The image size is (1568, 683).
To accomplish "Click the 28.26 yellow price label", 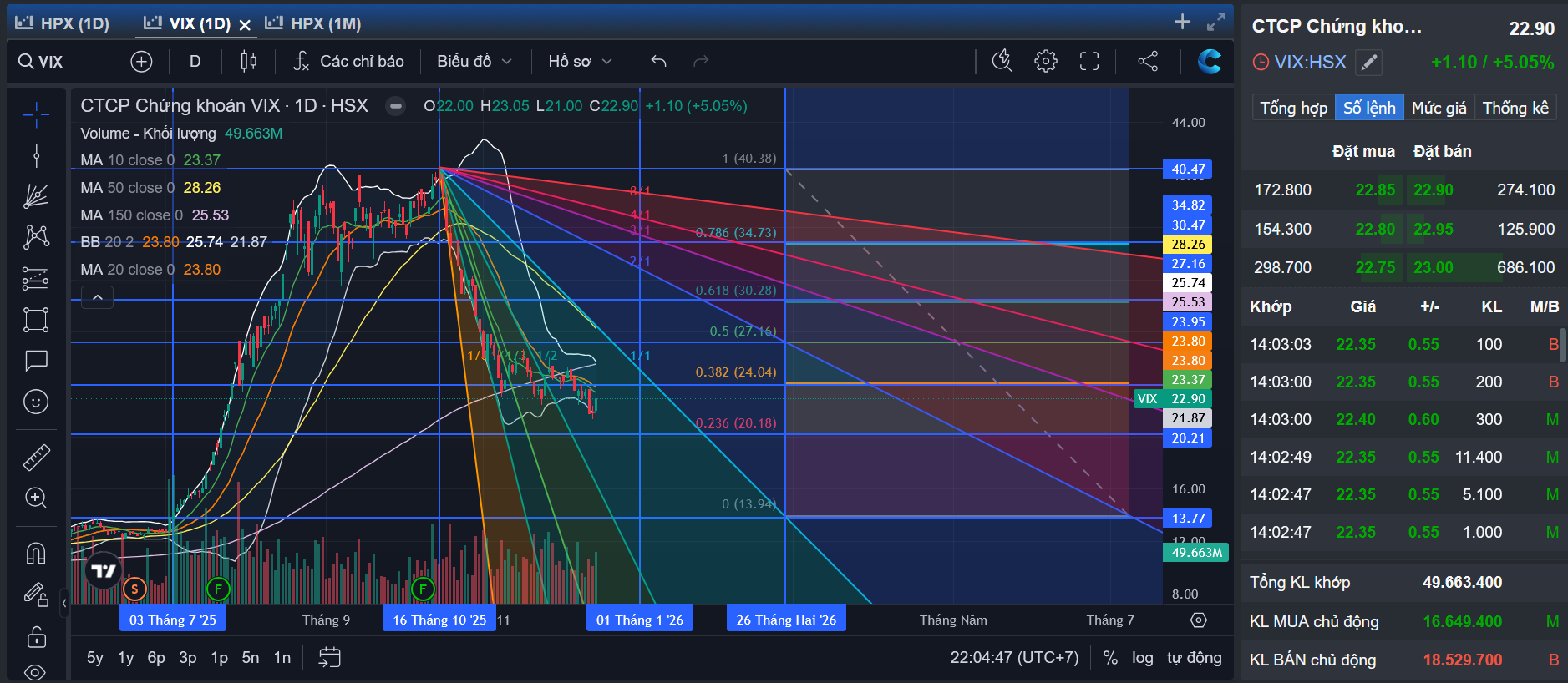I will click(x=1187, y=245).
